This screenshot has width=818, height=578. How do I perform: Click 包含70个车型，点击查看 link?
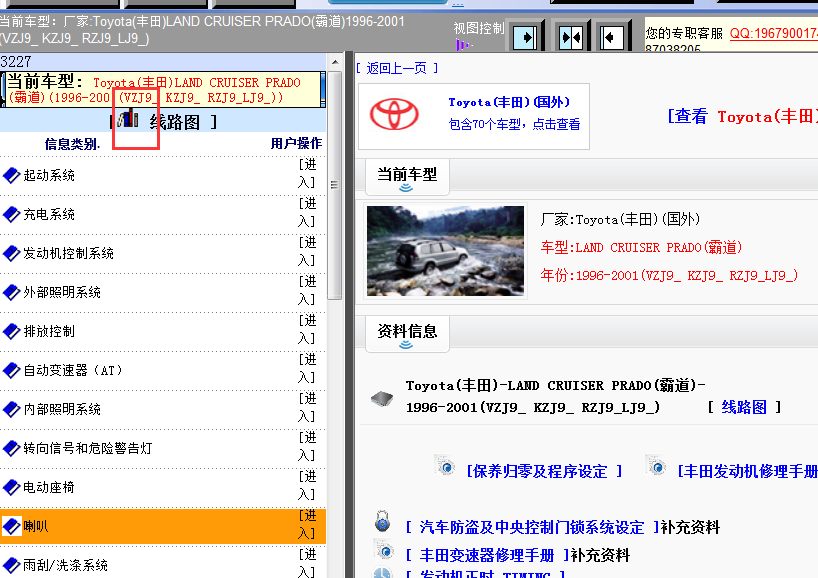[514, 125]
